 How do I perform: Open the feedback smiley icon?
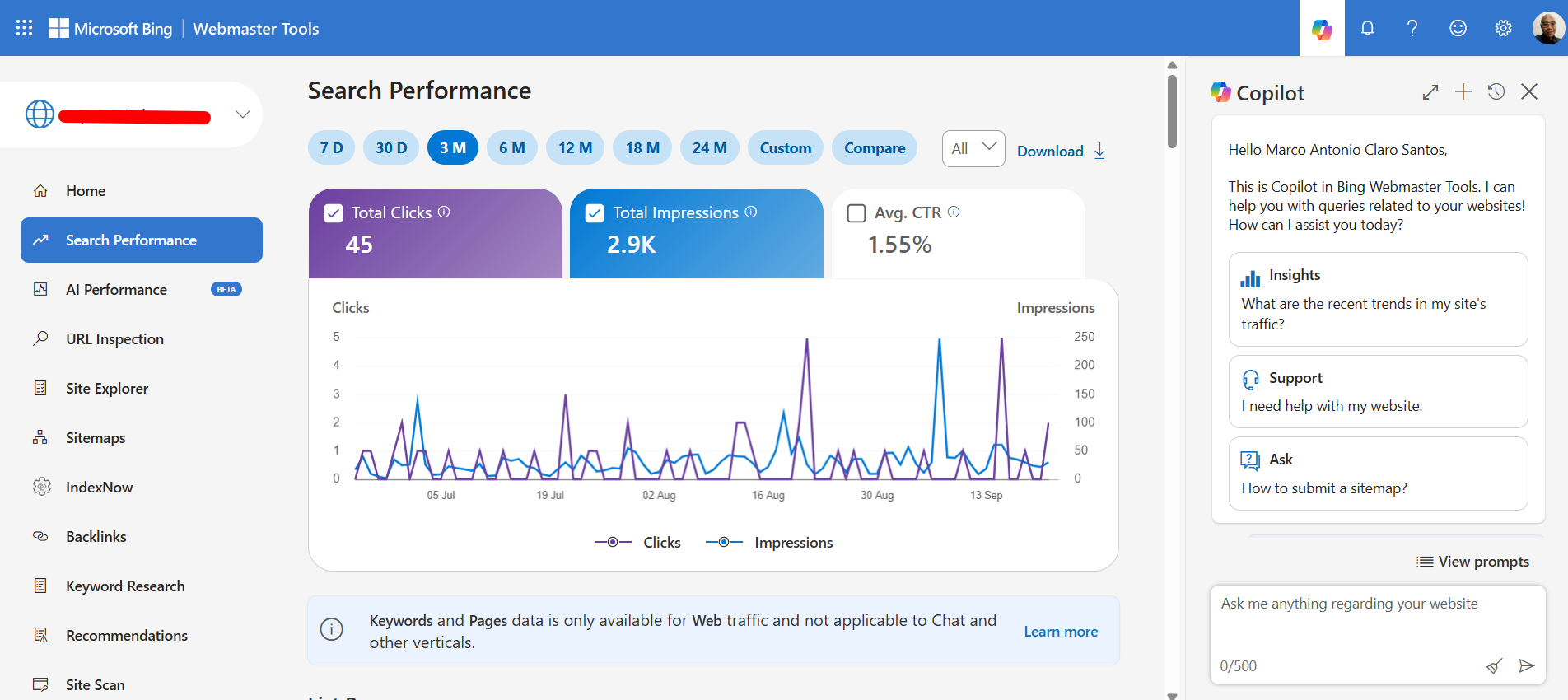tap(1458, 28)
